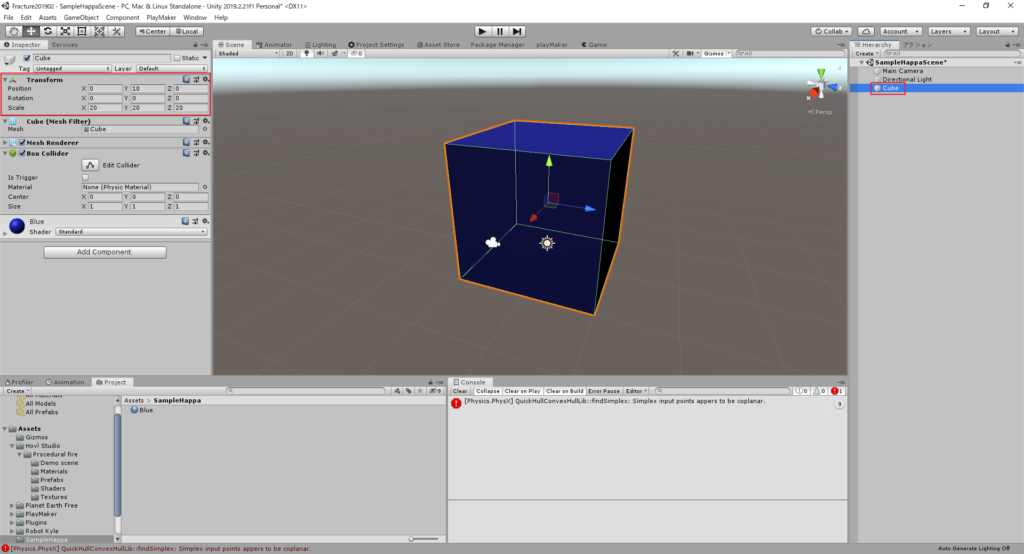This screenshot has width=1024, height=554.
Task: Toggle Clear on Play in Console
Action: coord(522,391)
